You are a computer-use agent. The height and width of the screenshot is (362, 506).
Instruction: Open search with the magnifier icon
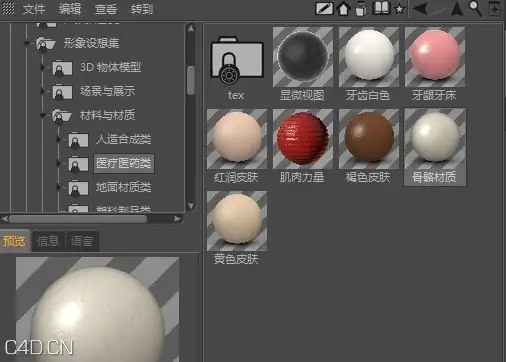tap(475, 8)
